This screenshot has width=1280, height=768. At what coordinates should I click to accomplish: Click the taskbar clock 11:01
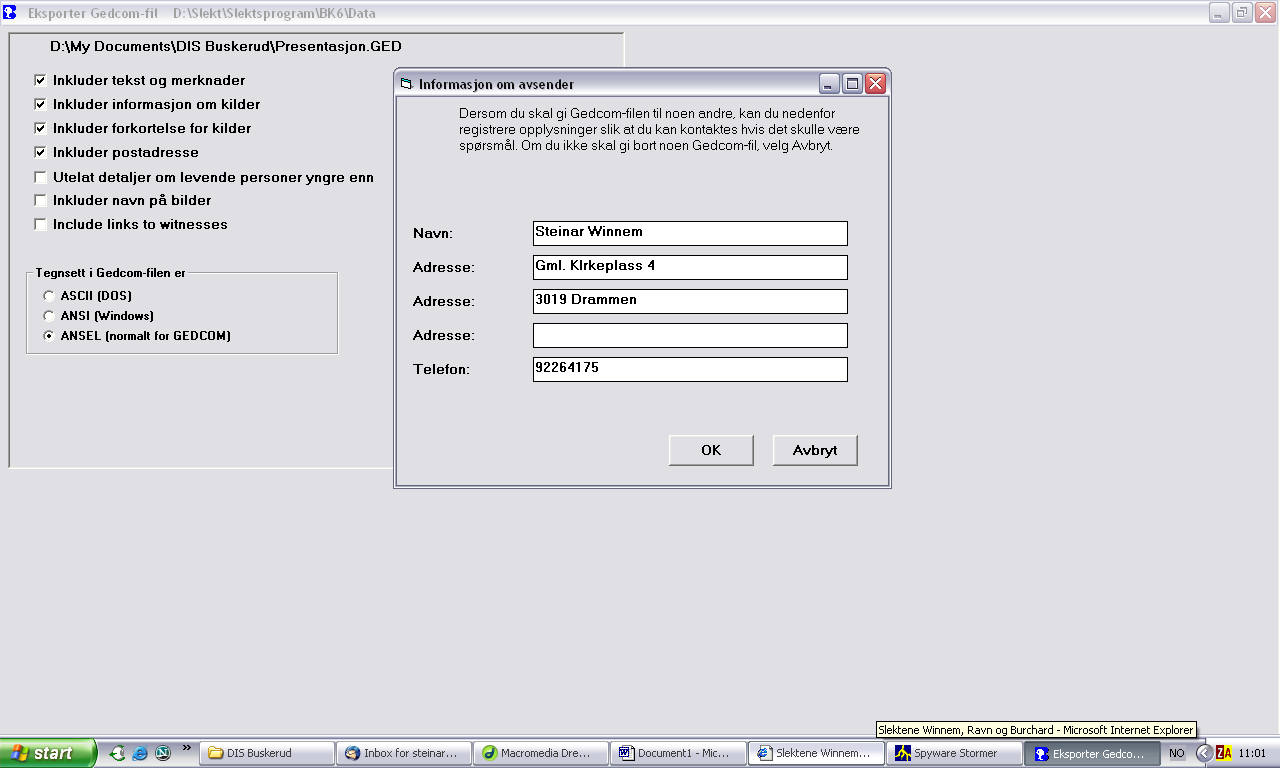[x=1253, y=753]
